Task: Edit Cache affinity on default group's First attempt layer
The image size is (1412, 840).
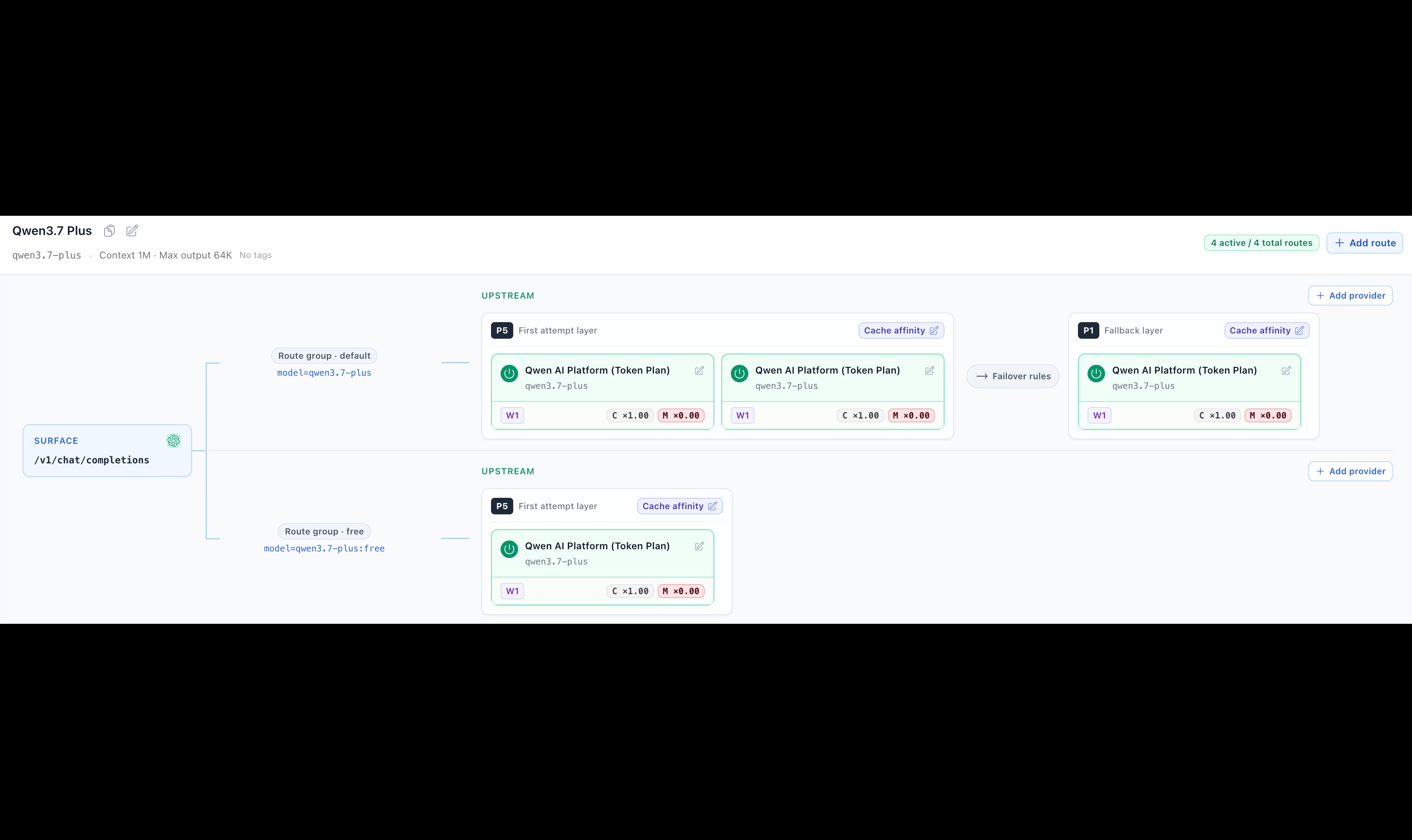Action: (901, 330)
